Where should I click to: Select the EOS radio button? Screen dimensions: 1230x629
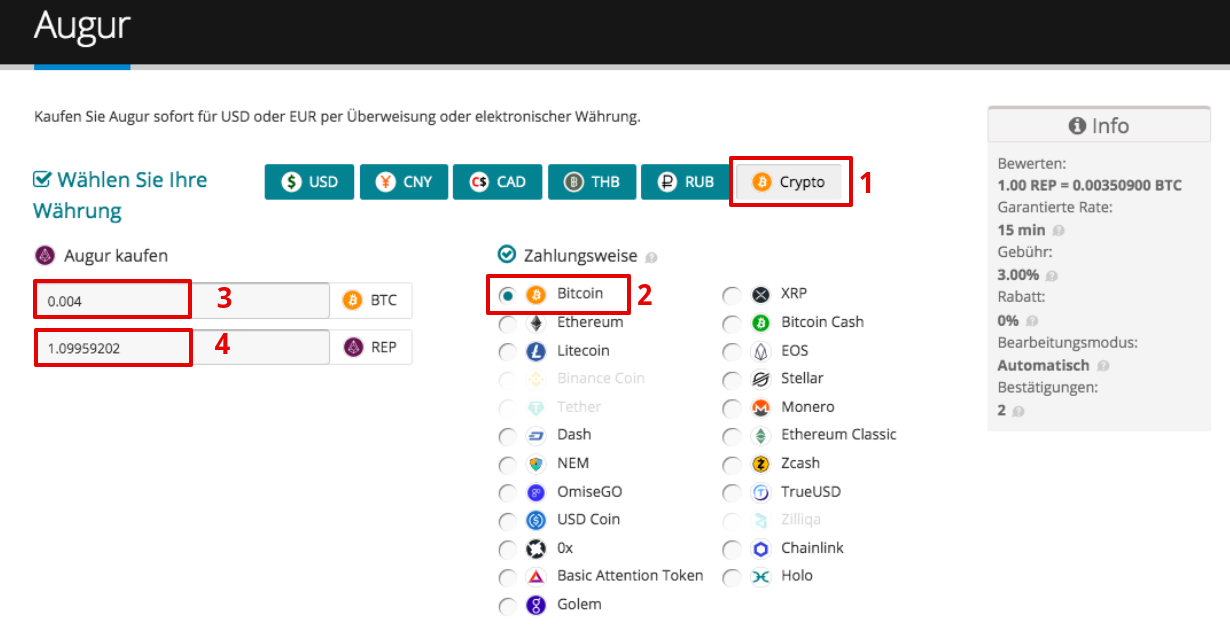tap(732, 352)
